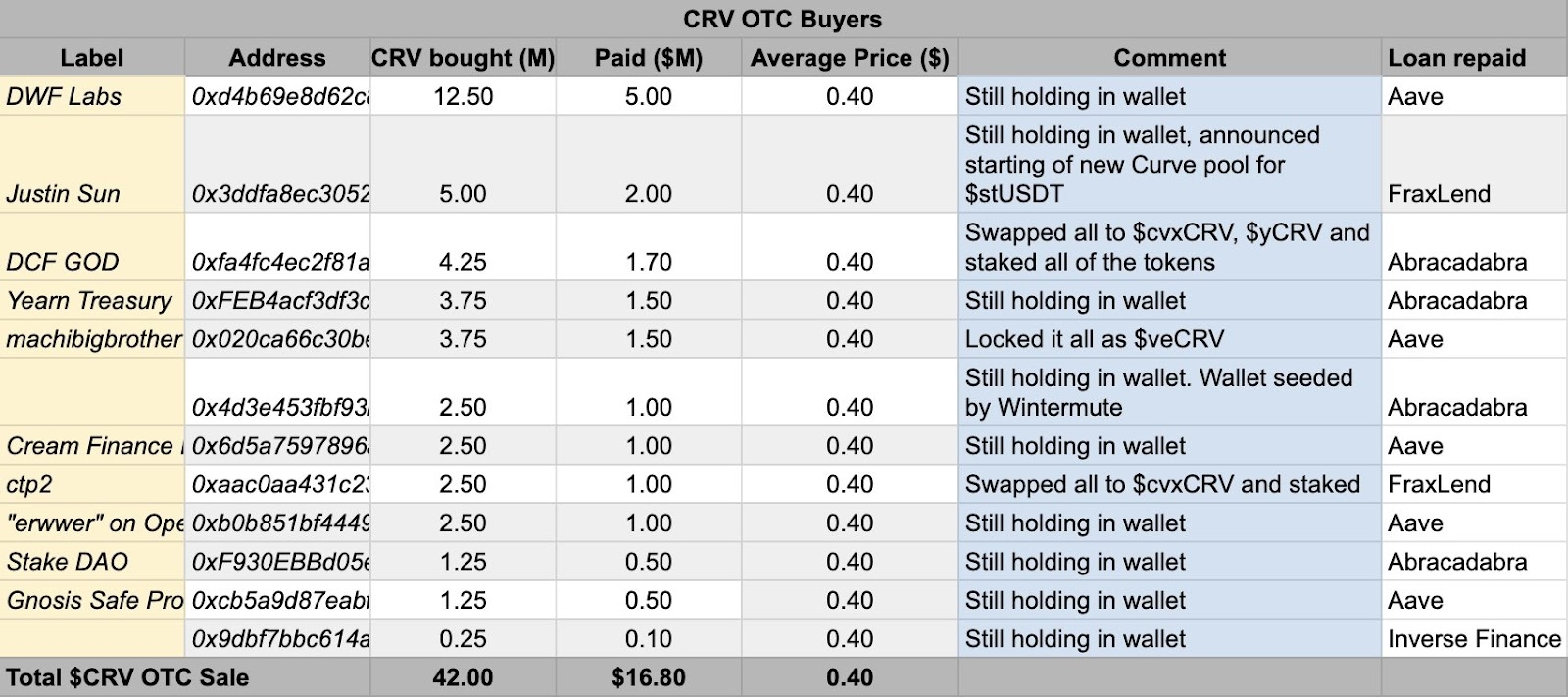This screenshot has height=697, width=1568.
Task: Click the Total $CRV OTC Sale cell
Action: coord(185,677)
